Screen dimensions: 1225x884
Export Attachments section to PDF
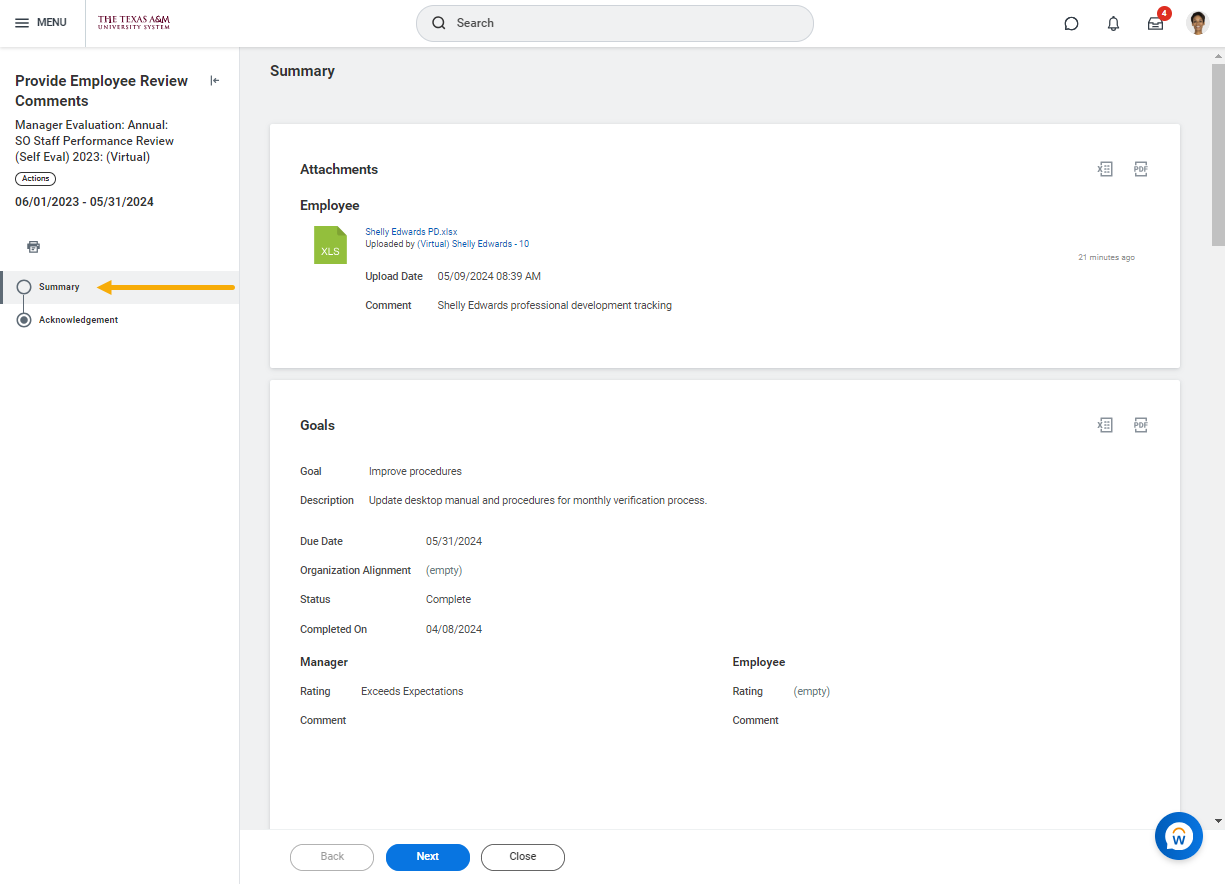coord(1140,169)
